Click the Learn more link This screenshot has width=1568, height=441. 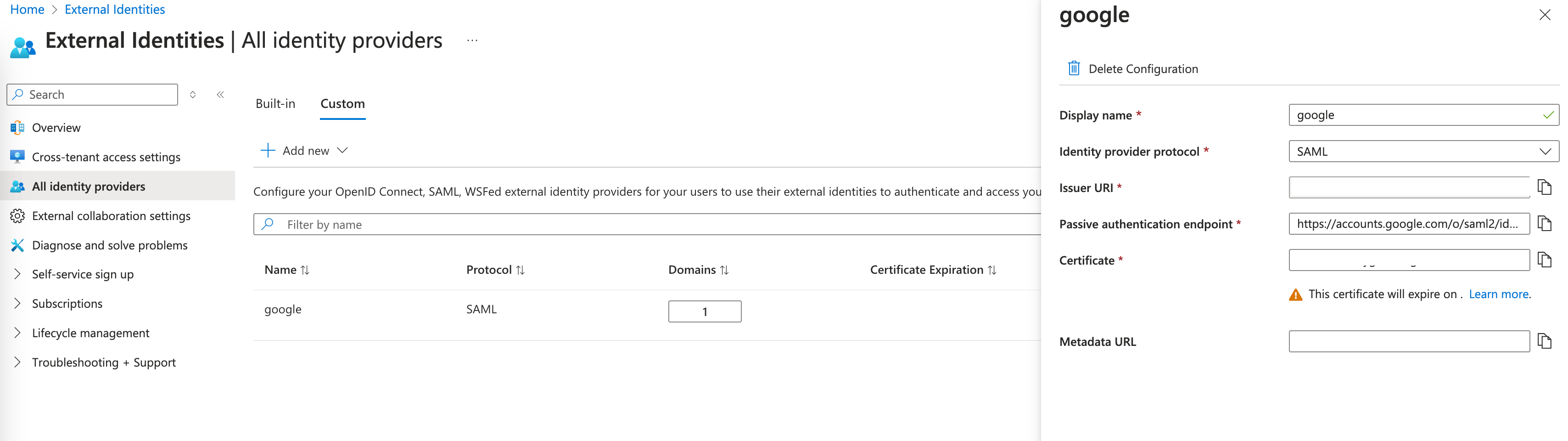tap(1499, 294)
